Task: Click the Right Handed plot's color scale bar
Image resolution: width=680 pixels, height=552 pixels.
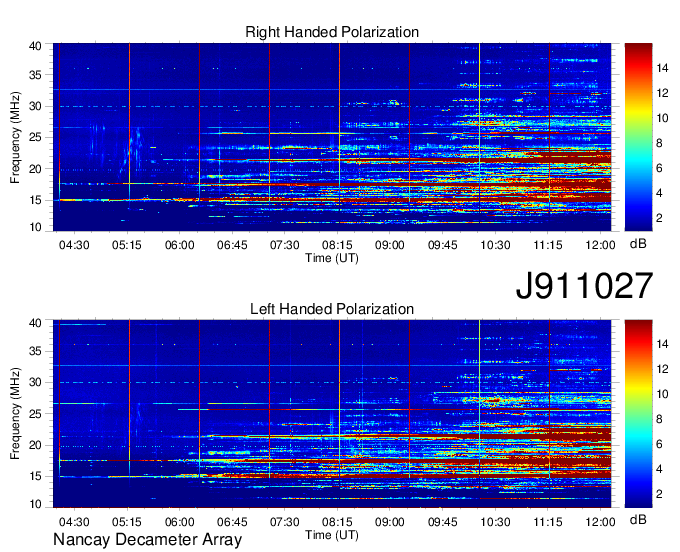Action: click(638, 137)
